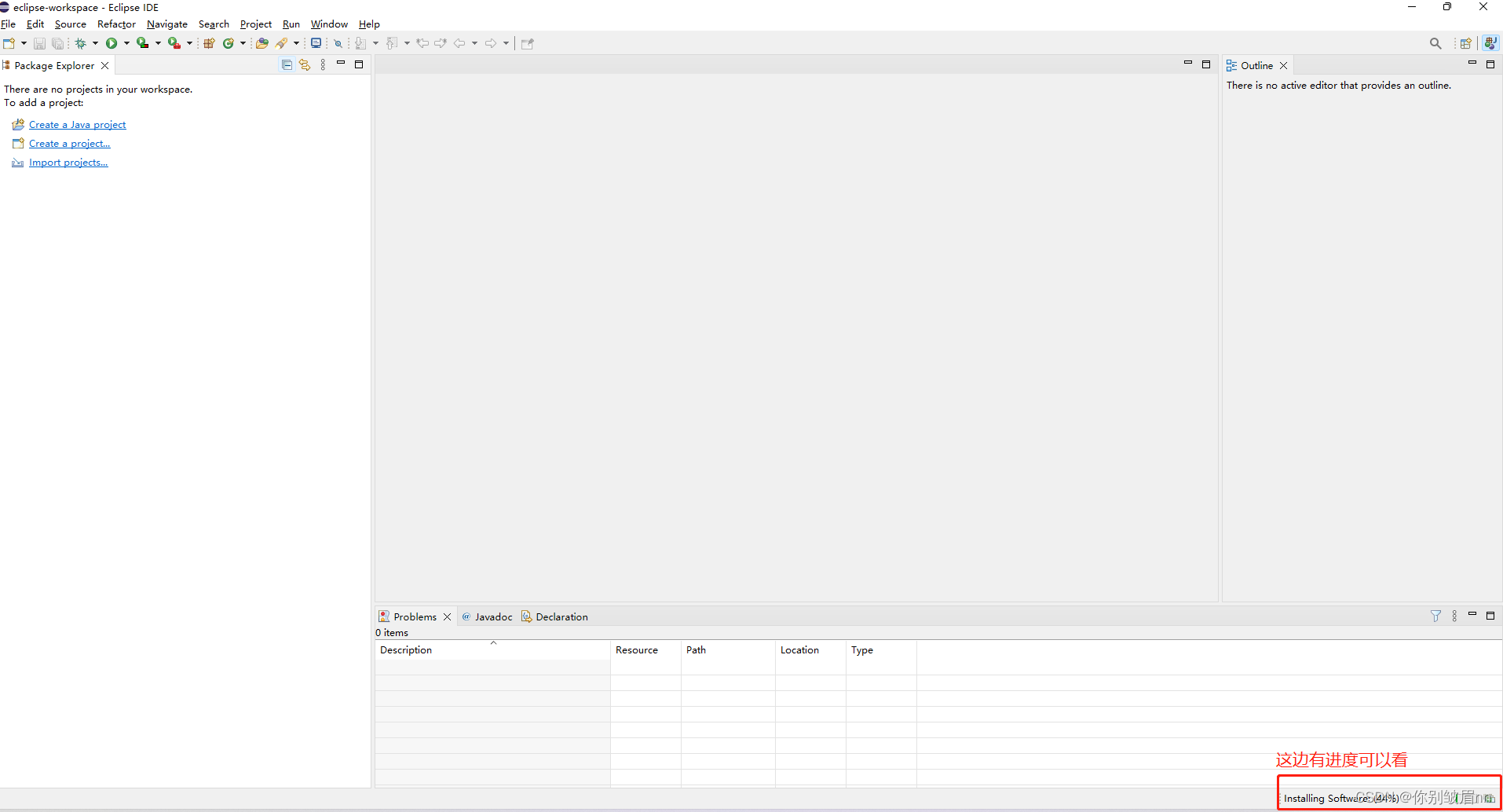The width and height of the screenshot is (1503, 812).
Task: Open the Debug icon dropdown arrow
Action: point(94,43)
